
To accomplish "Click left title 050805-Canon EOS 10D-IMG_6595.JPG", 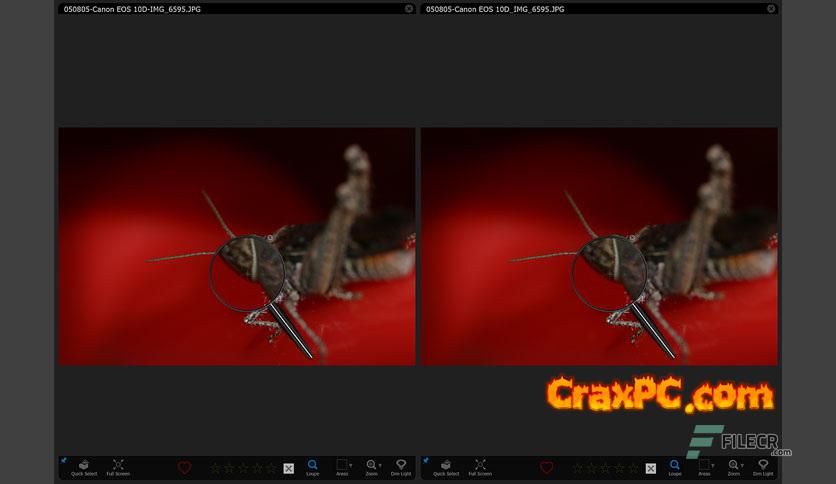I will 132,9.
